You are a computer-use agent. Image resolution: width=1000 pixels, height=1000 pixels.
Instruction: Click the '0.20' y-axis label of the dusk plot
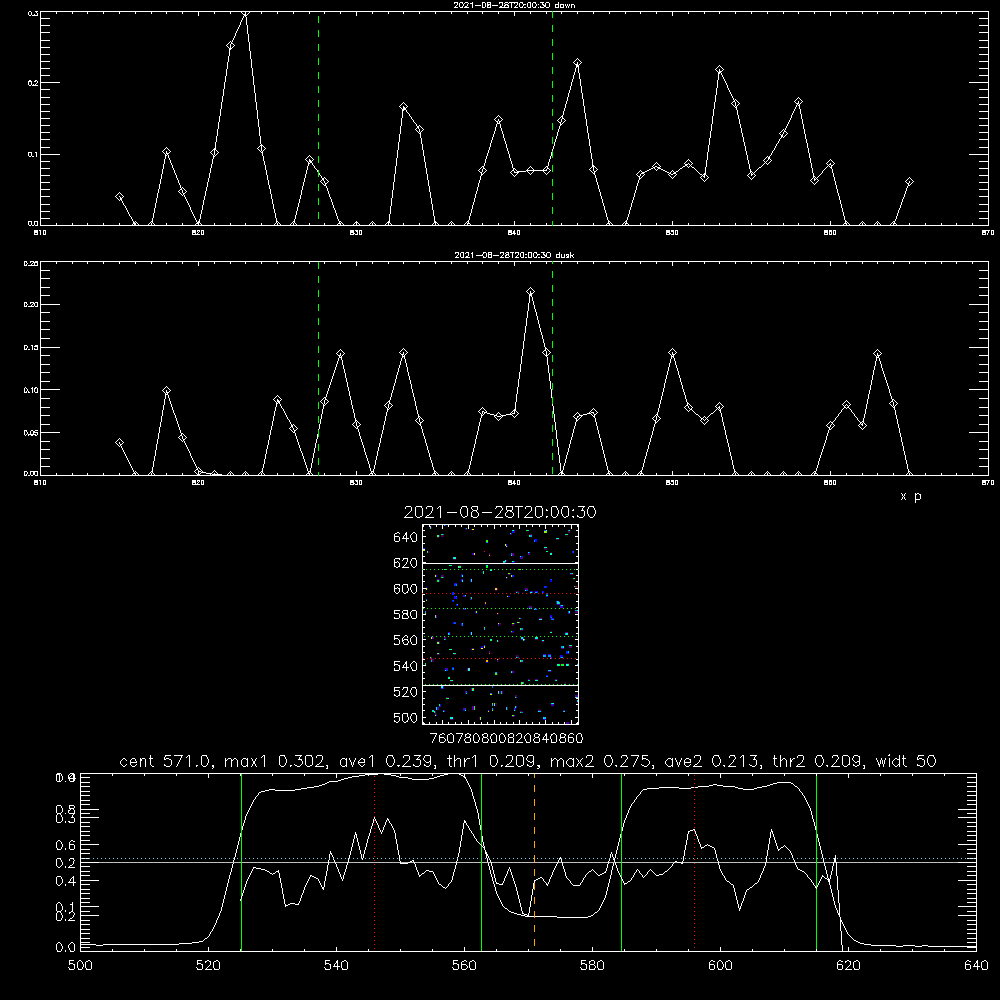coord(31,305)
